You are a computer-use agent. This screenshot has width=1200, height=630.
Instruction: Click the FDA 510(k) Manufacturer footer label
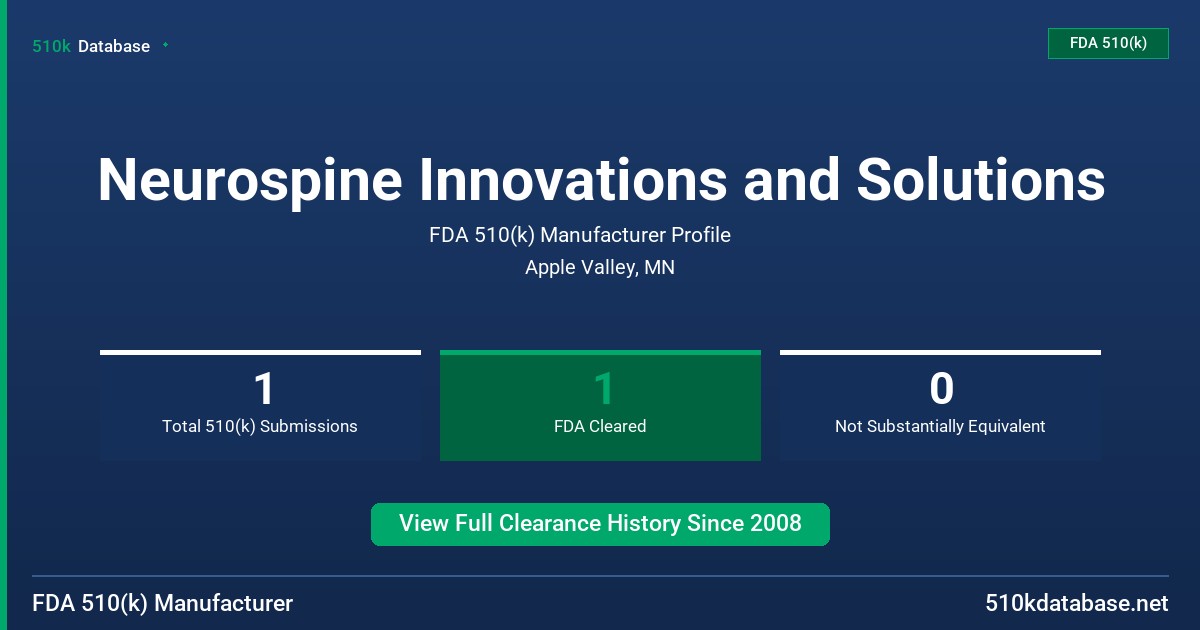tap(163, 604)
